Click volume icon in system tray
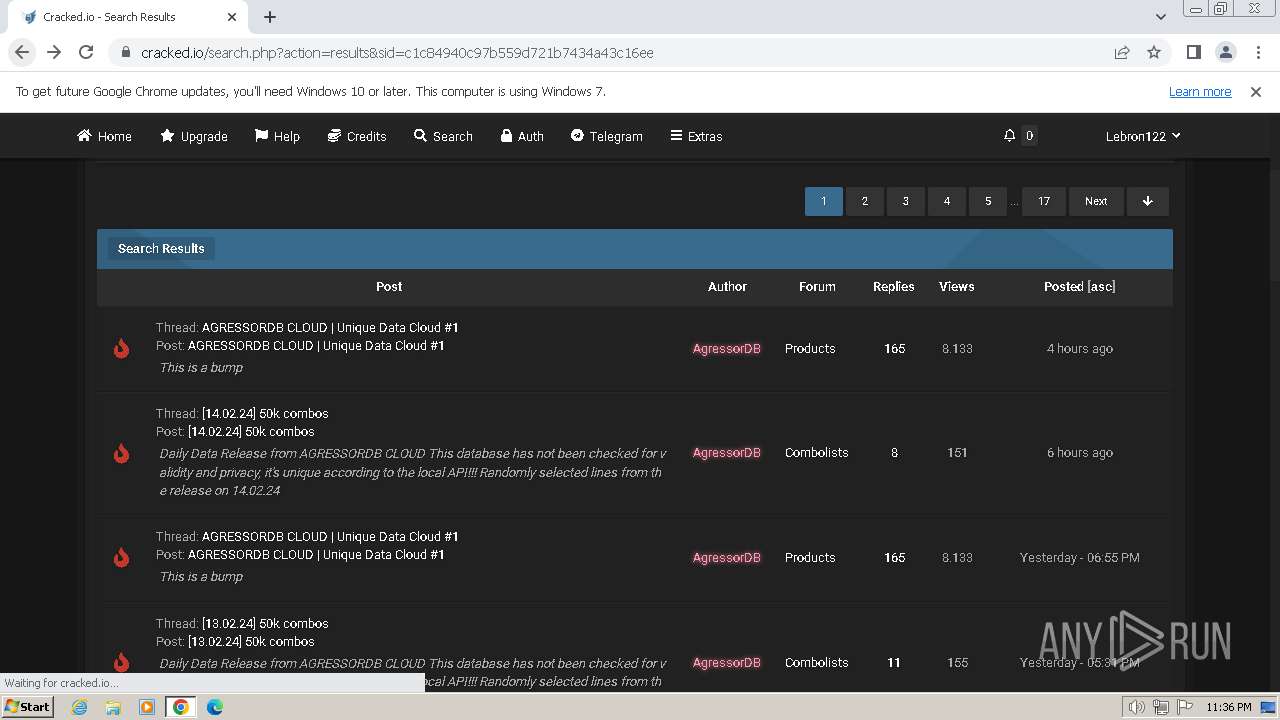 click(x=1137, y=707)
